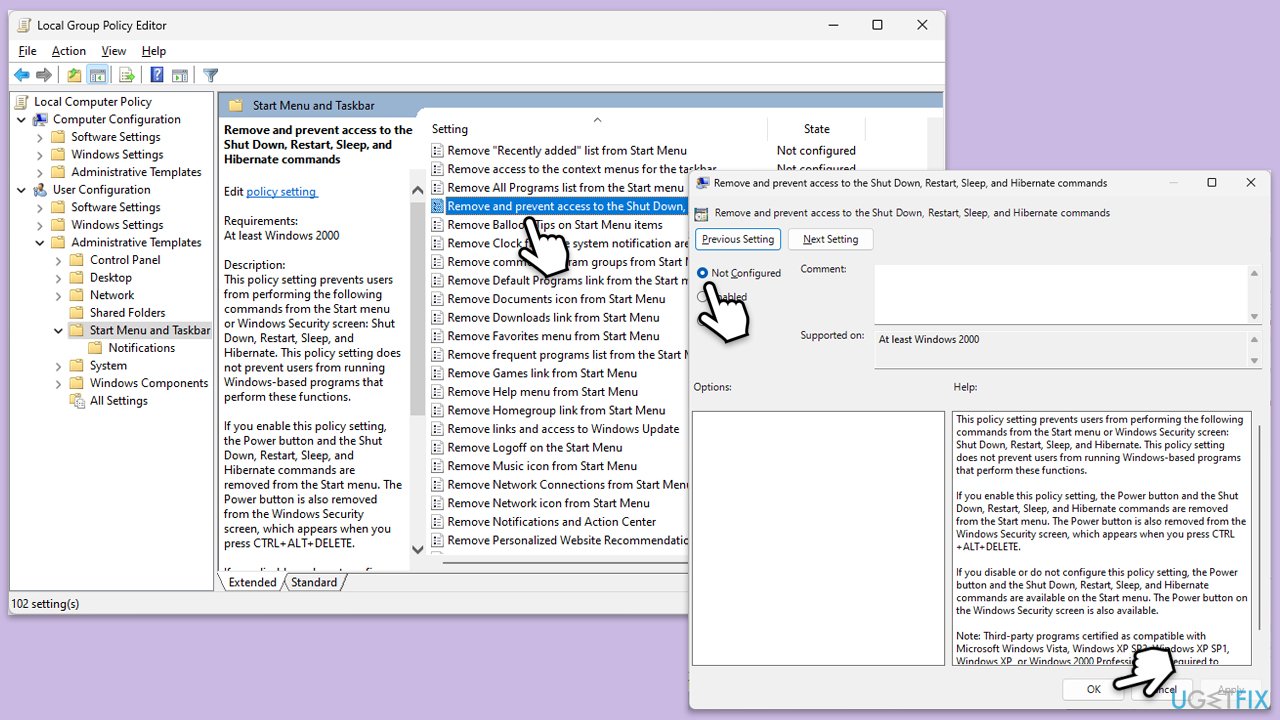Open the Help menu
This screenshot has width=1280, height=720.
click(154, 51)
